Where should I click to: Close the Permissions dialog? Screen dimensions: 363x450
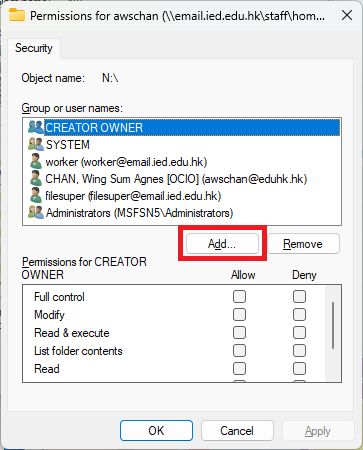347,15
